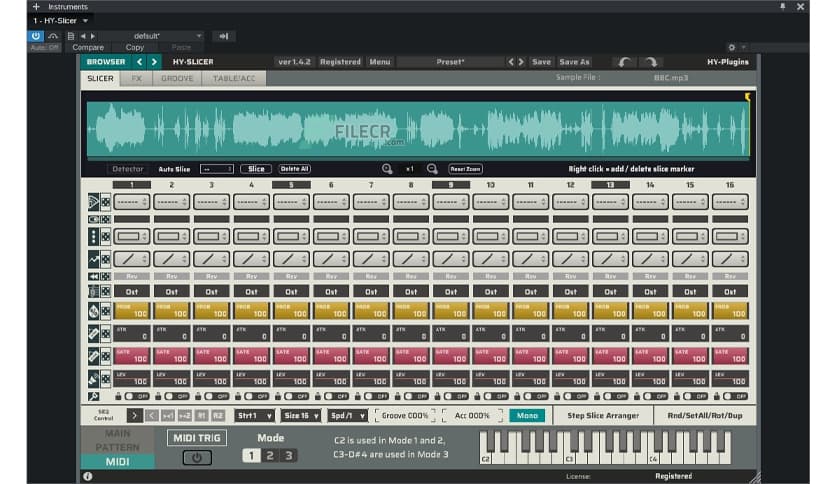The width and height of the screenshot is (836, 484).
Task: Open the Strt 1 dropdown
Action: [x=254, y=416]
